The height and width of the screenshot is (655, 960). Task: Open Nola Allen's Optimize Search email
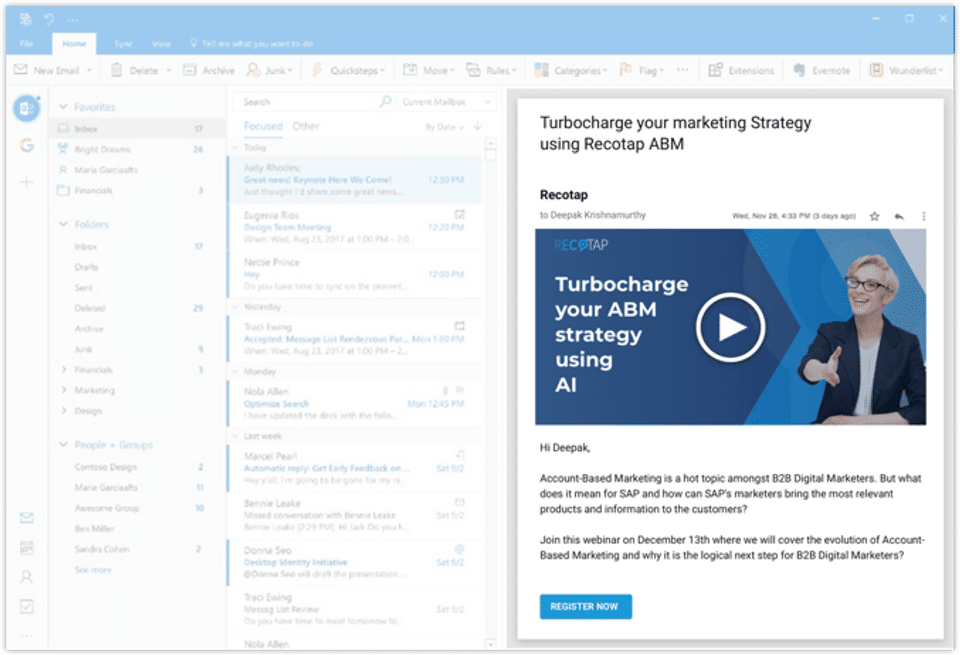point(354,403)
